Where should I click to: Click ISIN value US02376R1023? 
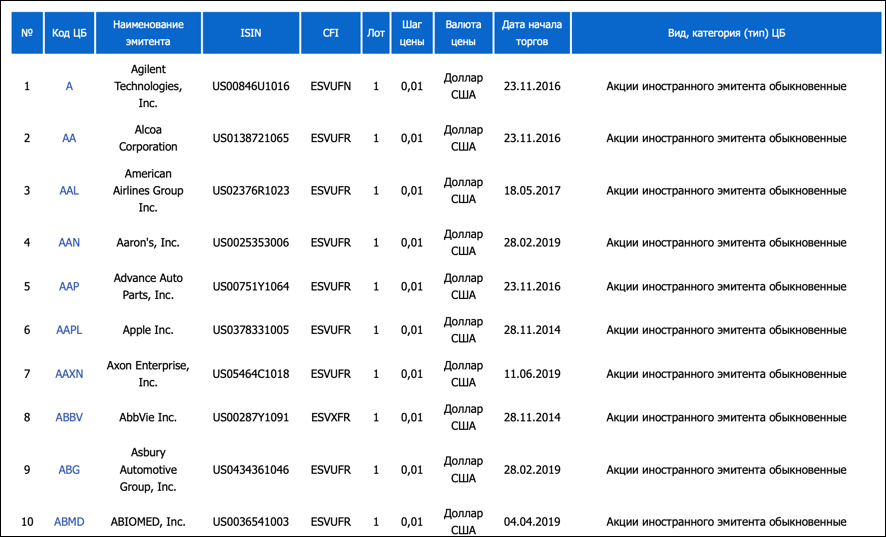(251, 190)
